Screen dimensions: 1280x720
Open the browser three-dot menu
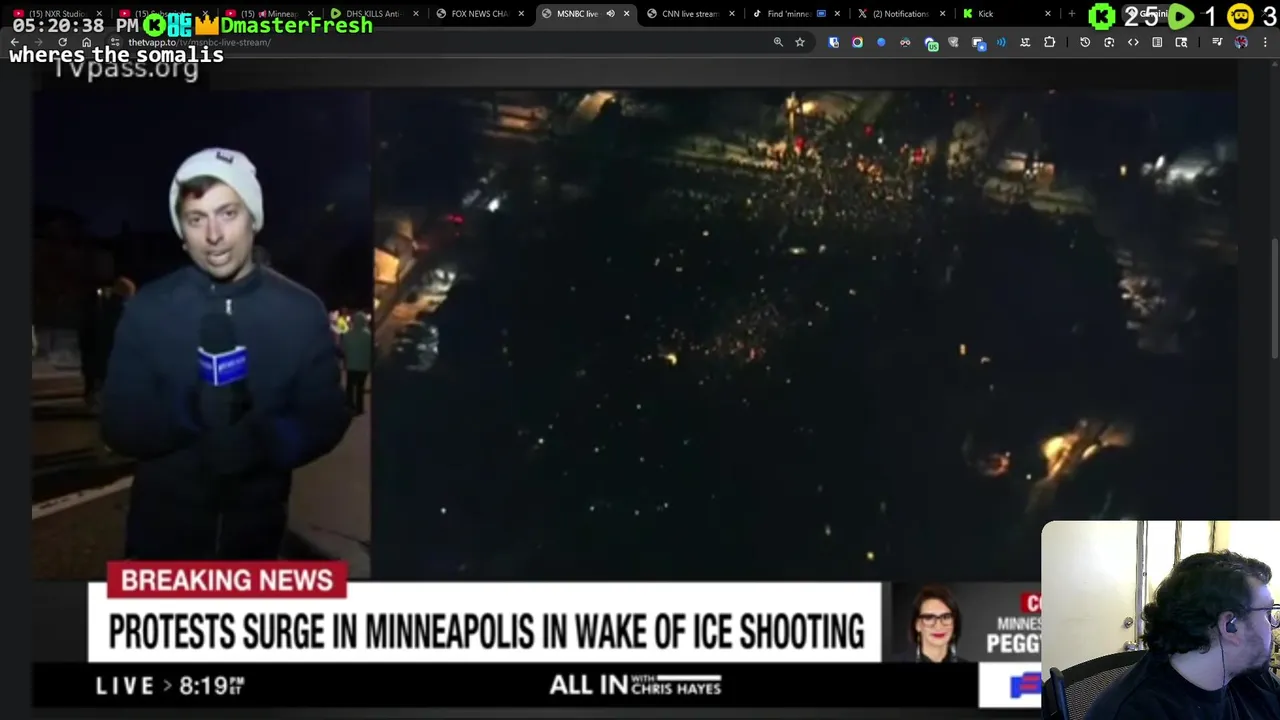click(x=1265, y=42)
